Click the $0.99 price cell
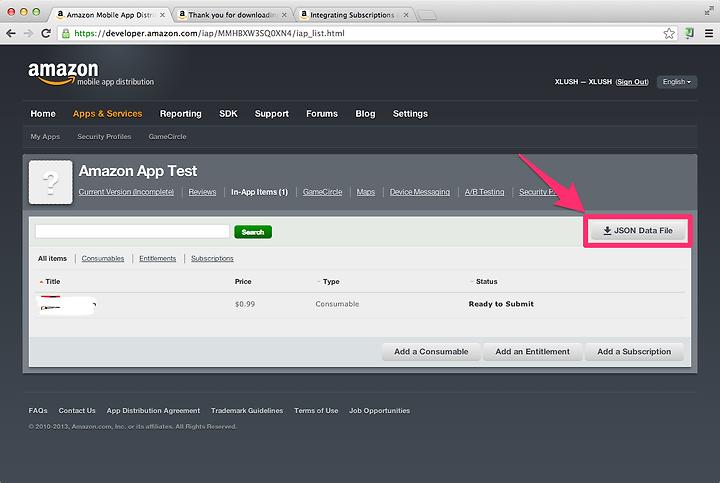 click(x=245, y=304)
